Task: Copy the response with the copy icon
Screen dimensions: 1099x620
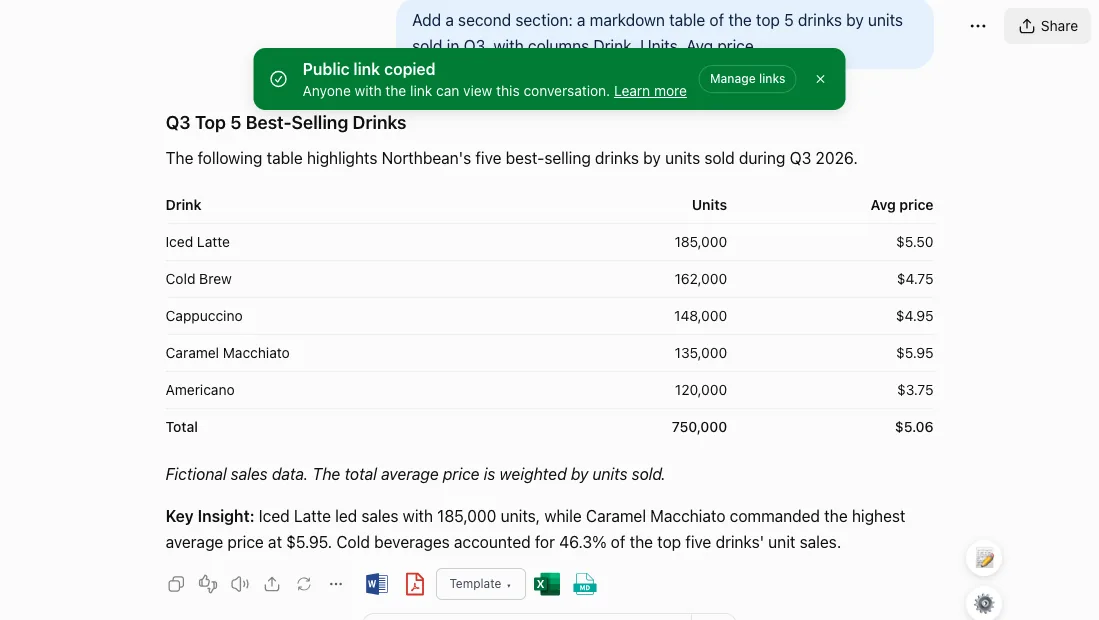Action: coord(176,584)
